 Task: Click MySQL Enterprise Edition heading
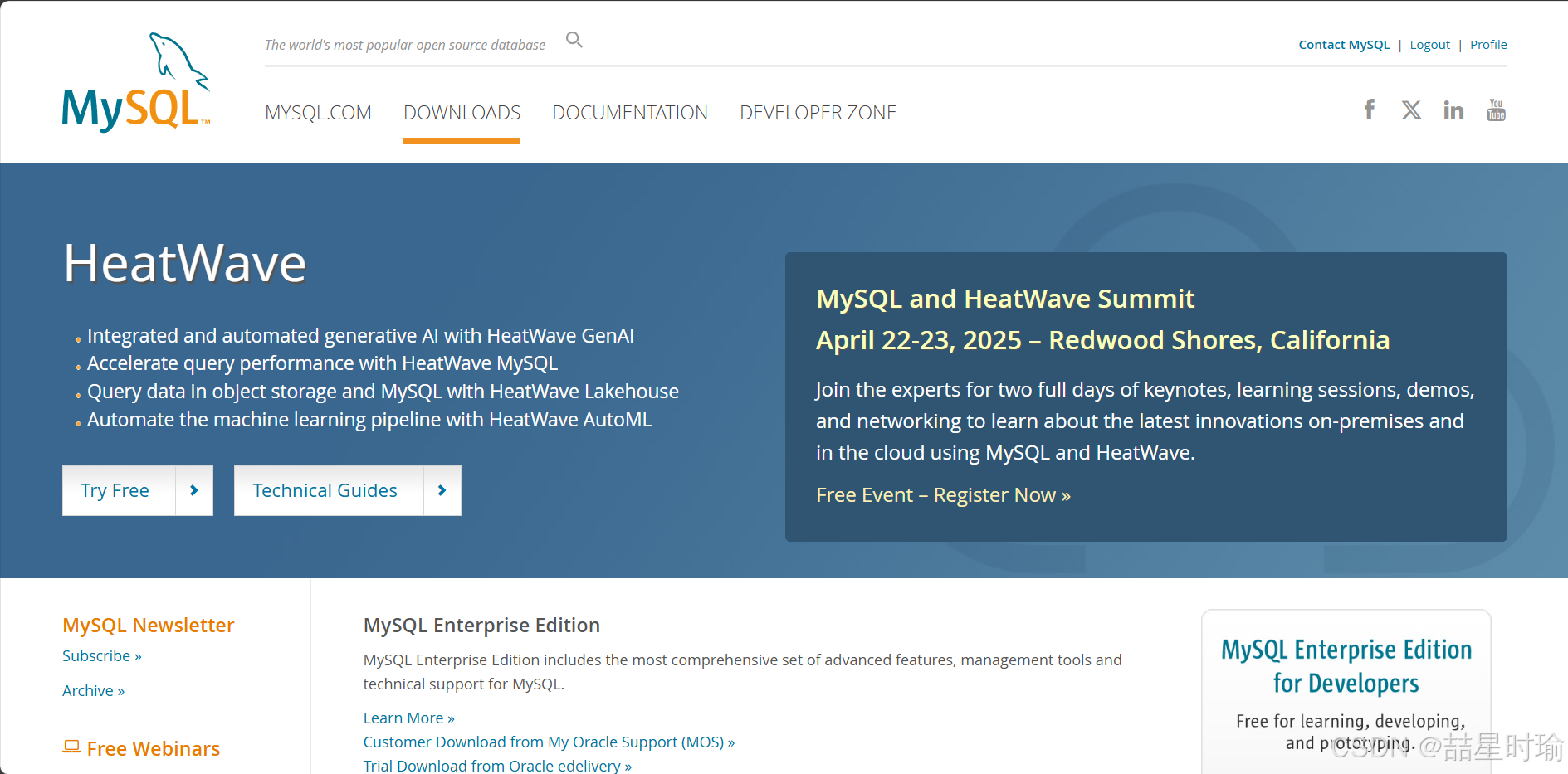(481, 626)
